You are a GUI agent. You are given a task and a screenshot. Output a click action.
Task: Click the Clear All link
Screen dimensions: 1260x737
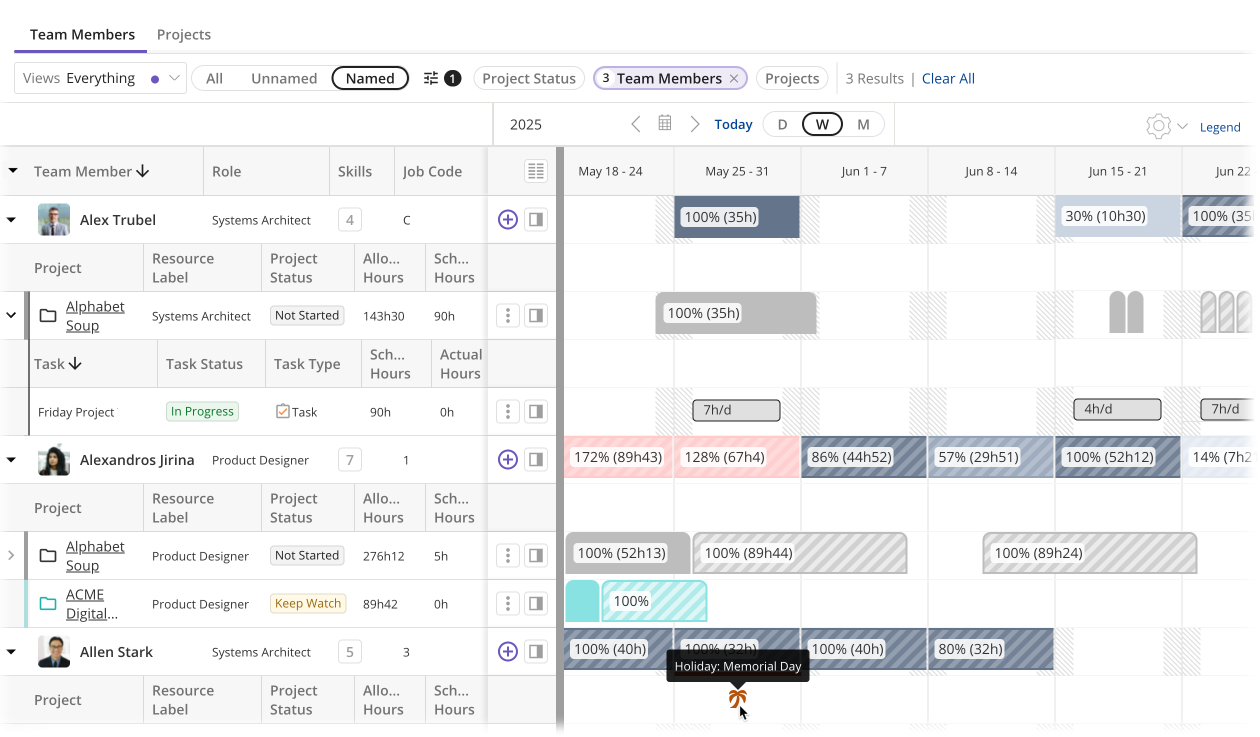pos(948,78)
